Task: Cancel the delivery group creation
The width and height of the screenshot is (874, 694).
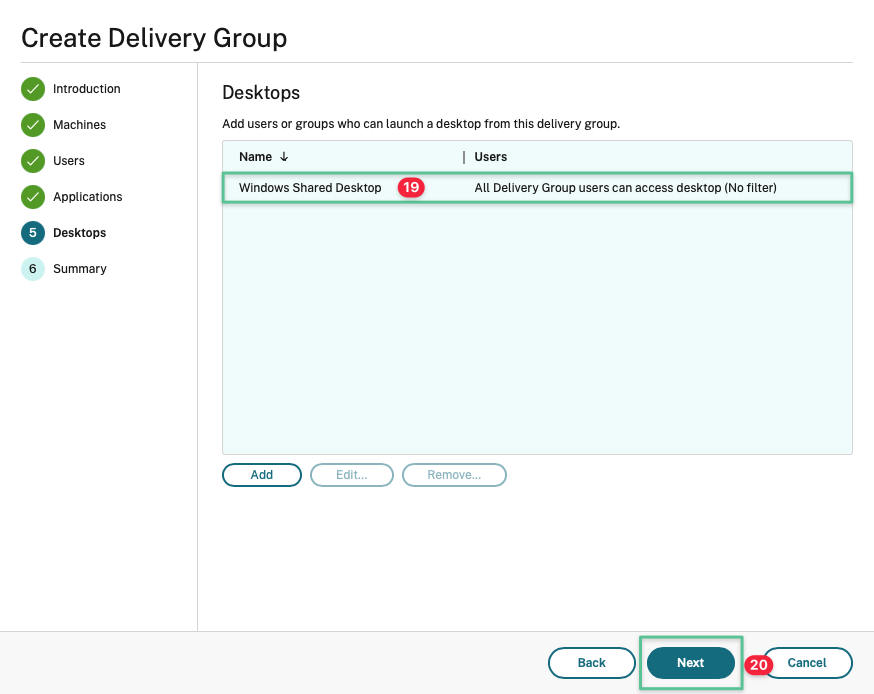Action: (x=807, y=663)
